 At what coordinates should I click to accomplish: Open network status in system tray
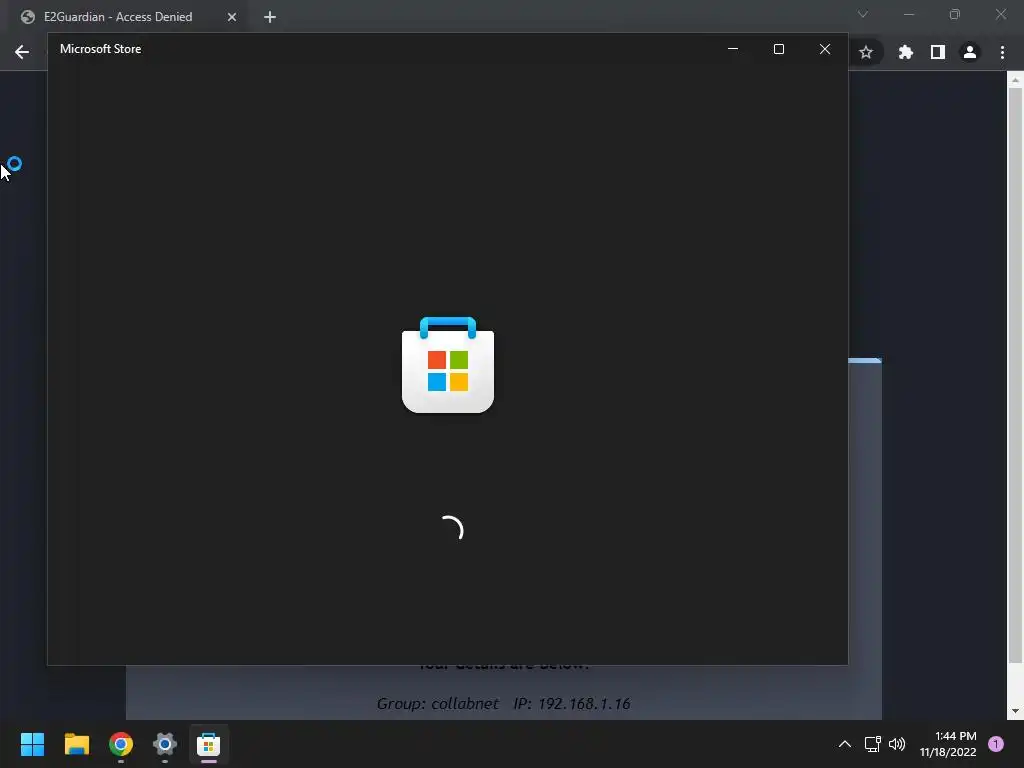pos(872,744)
